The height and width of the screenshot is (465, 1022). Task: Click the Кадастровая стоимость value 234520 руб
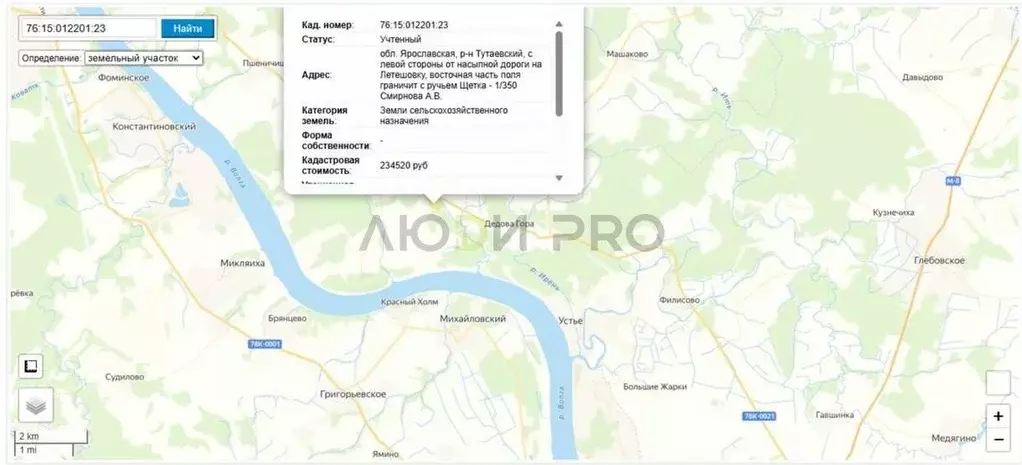click(404, 166)
